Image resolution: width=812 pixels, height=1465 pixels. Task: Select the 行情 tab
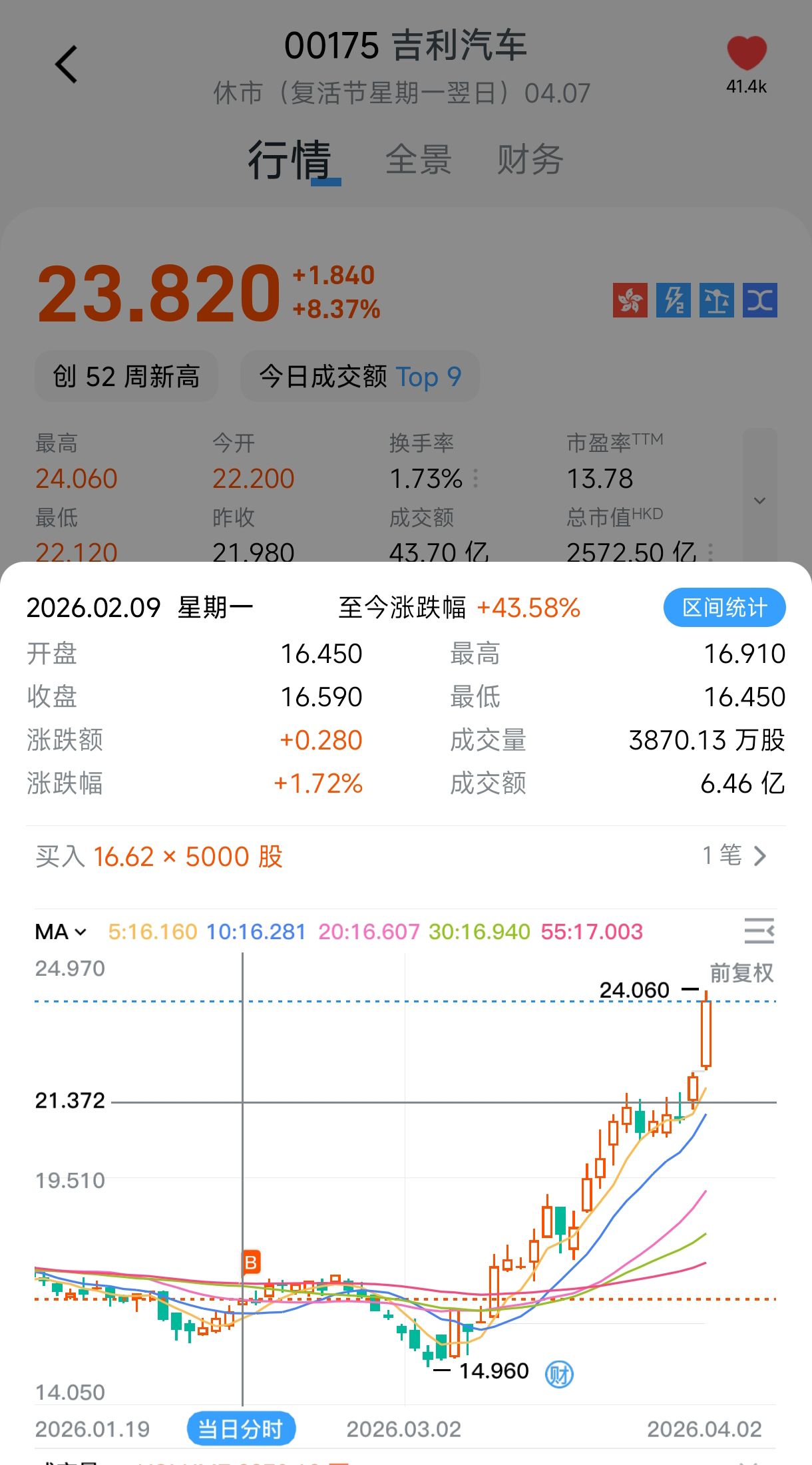[290, 160]
